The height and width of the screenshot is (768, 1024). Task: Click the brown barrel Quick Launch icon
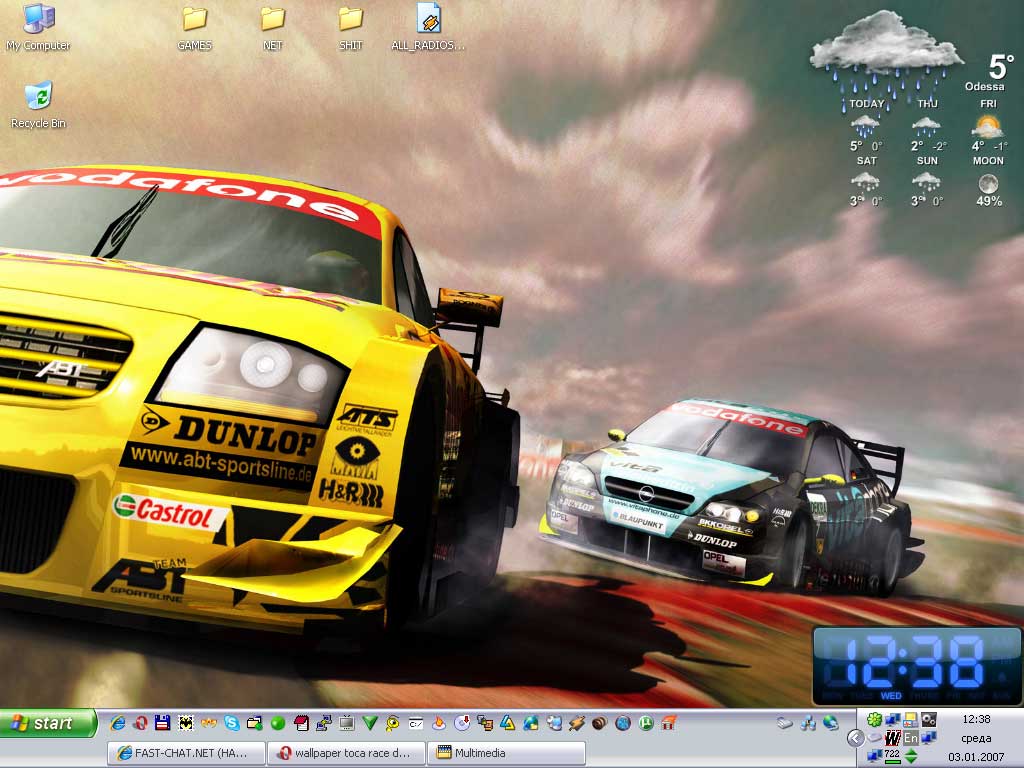pyautogui.click(x=600, y=723)
